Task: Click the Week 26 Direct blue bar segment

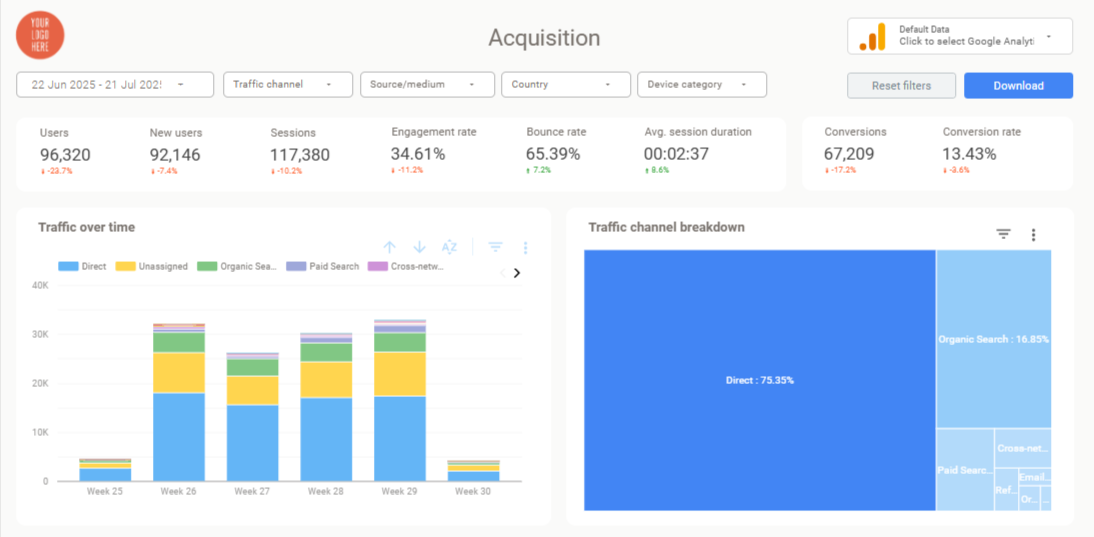Action: pyautogui.click(x=179, y=437)
